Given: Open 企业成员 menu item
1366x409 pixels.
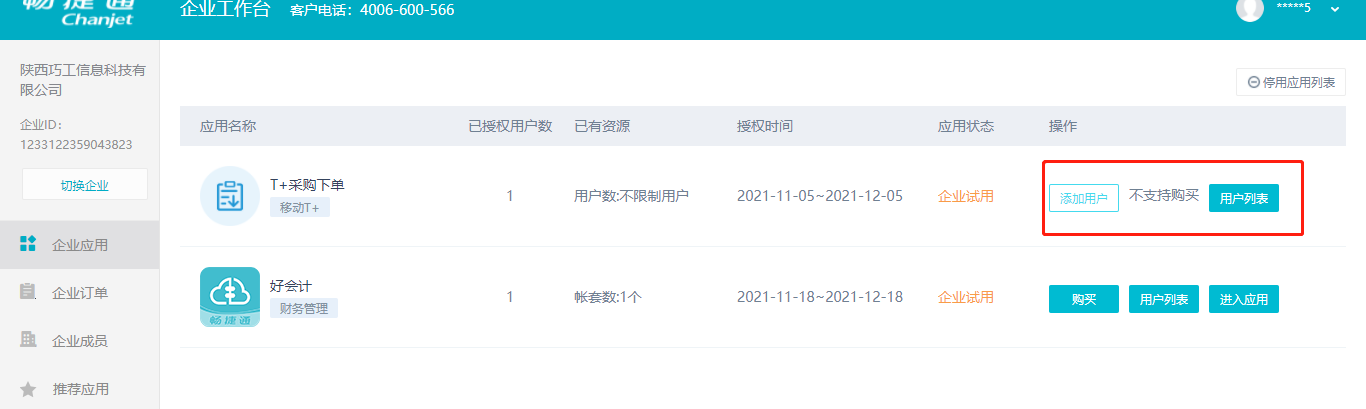Looking at the screenshot, I should tap(79, 341).
